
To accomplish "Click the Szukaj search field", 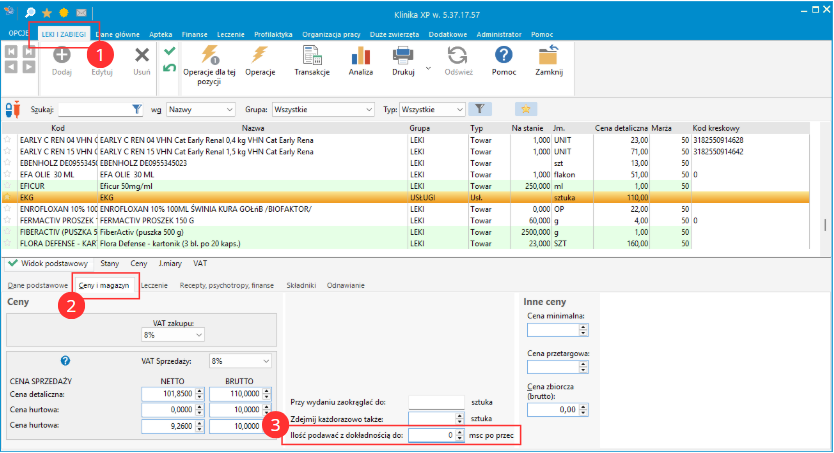I will (x=95, y=108).
